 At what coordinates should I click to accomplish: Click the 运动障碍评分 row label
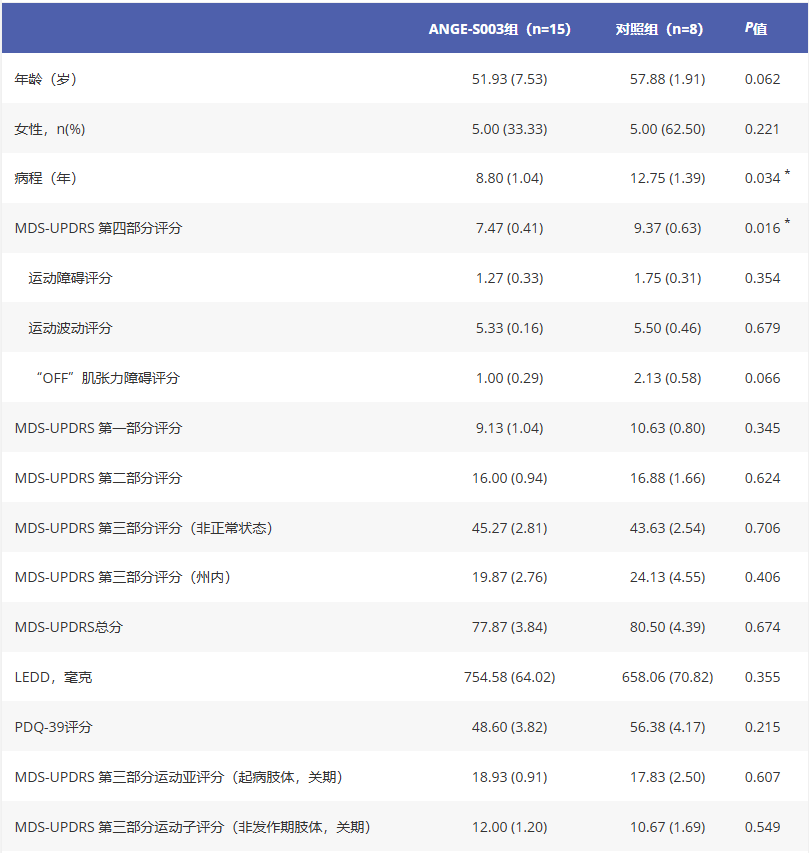tap(70, 279)
